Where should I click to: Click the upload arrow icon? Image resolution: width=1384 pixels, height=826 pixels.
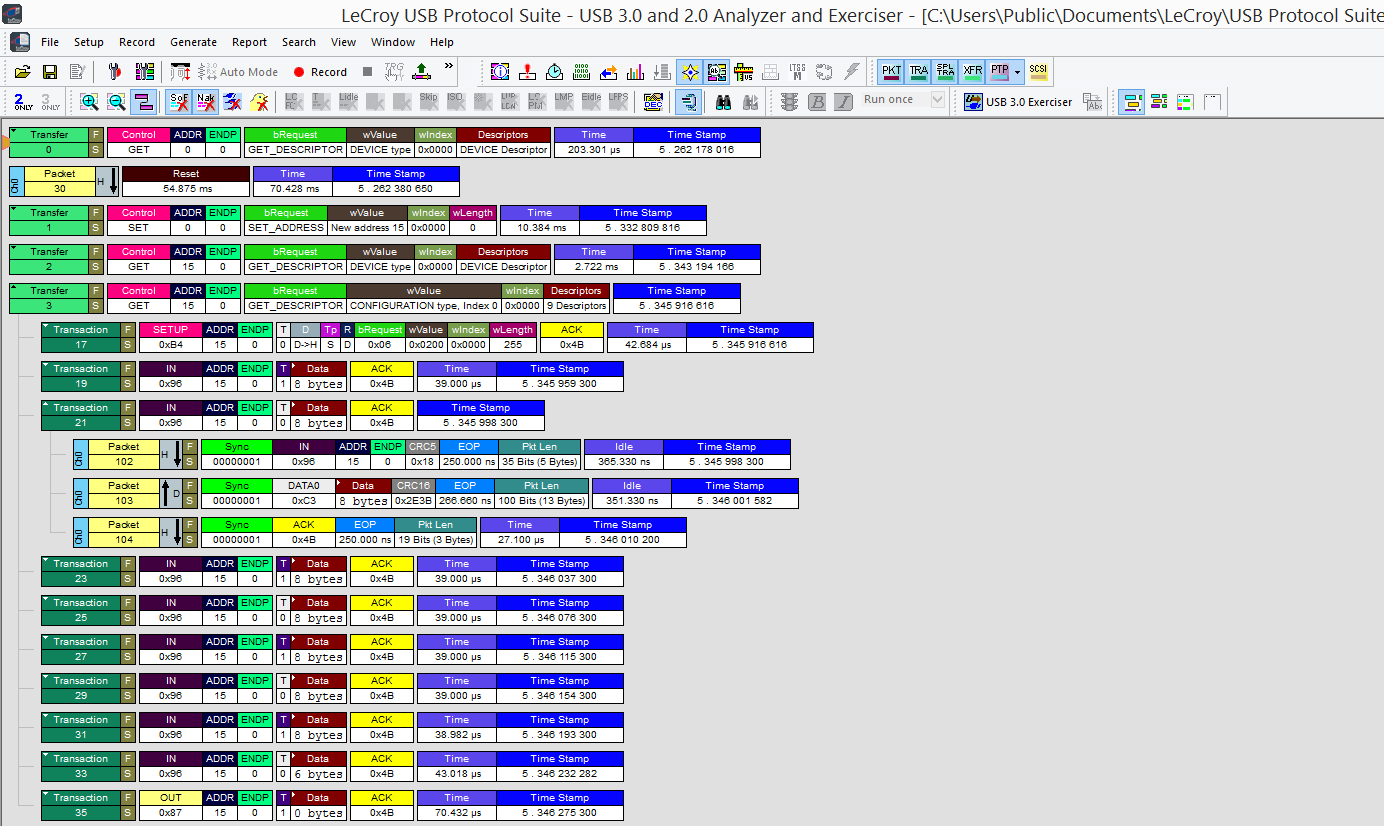tap(421, 72)
